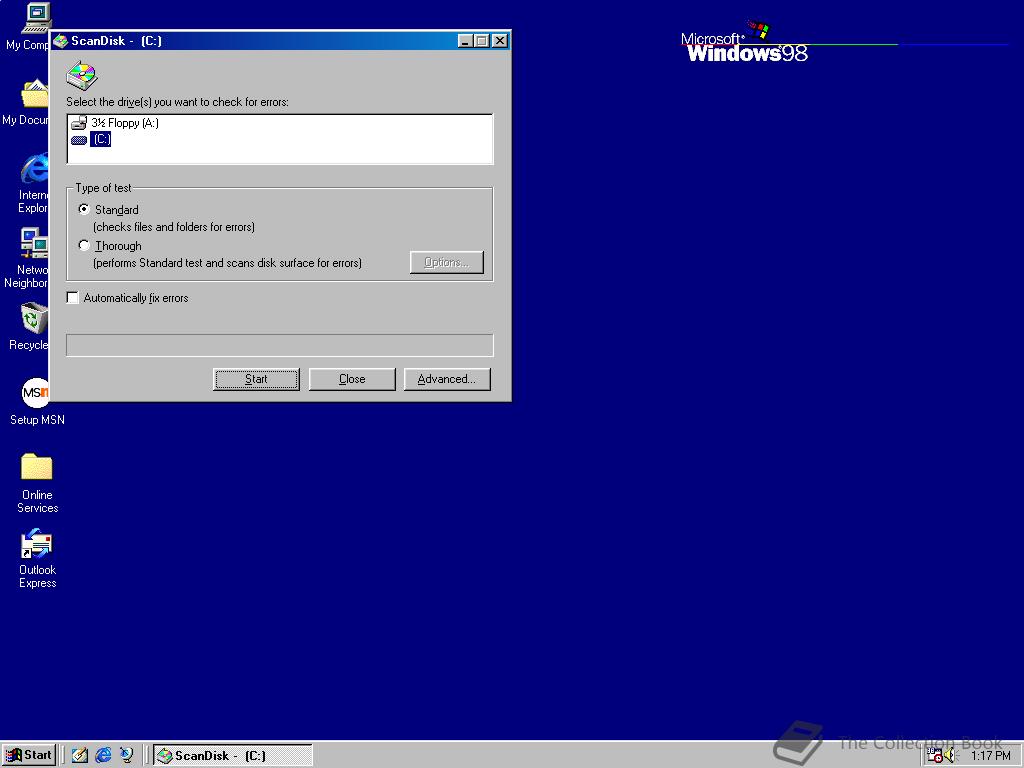
Task: Open the Advanced... settings button
Action: [447, 379]
